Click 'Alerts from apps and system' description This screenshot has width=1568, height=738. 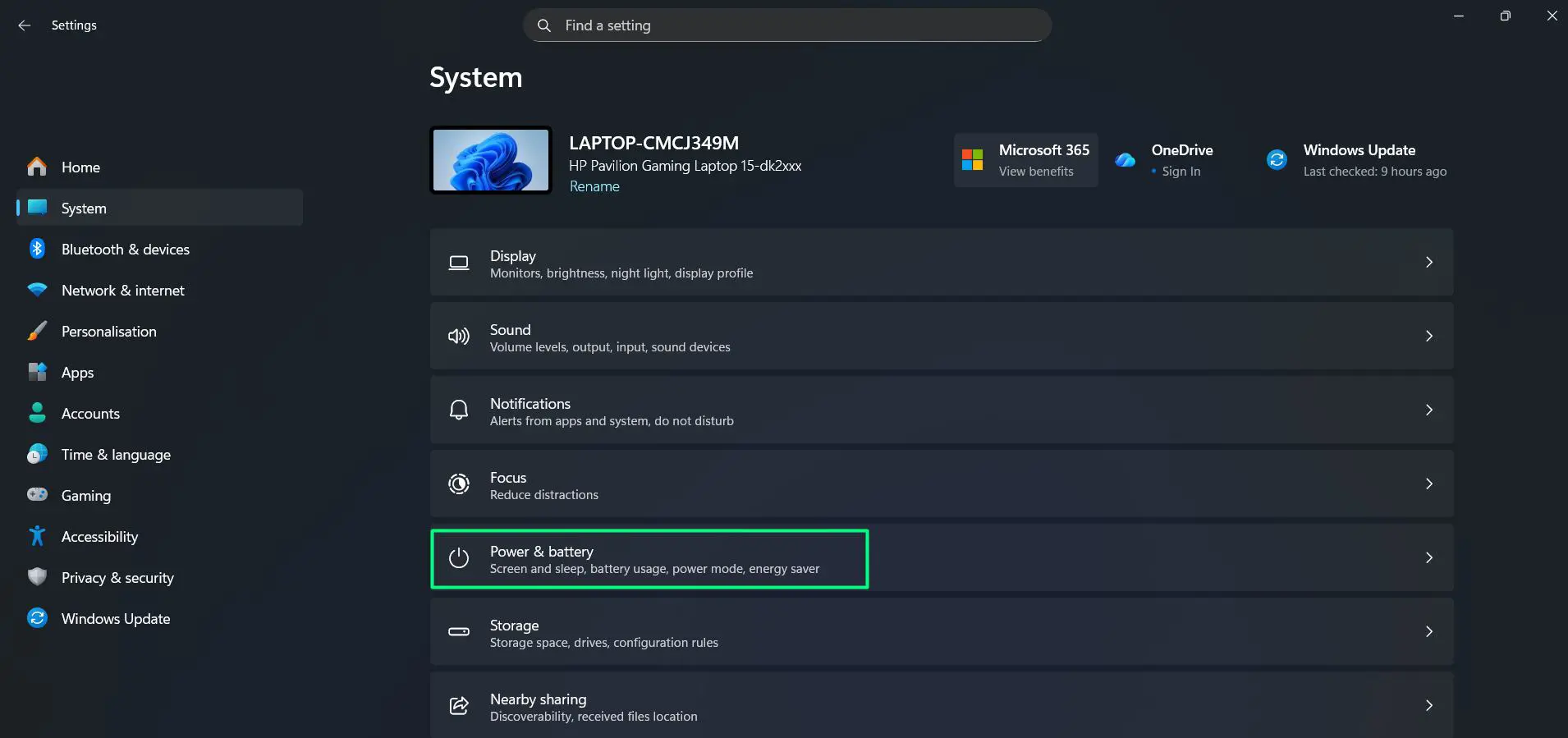click(612, 421)
